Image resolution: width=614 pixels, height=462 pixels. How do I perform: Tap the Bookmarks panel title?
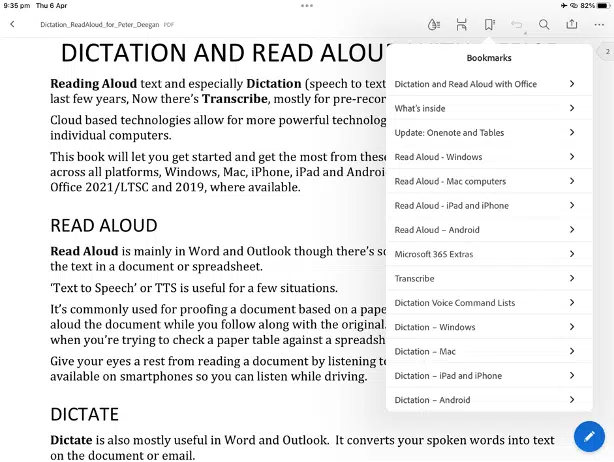coord(489,58)
